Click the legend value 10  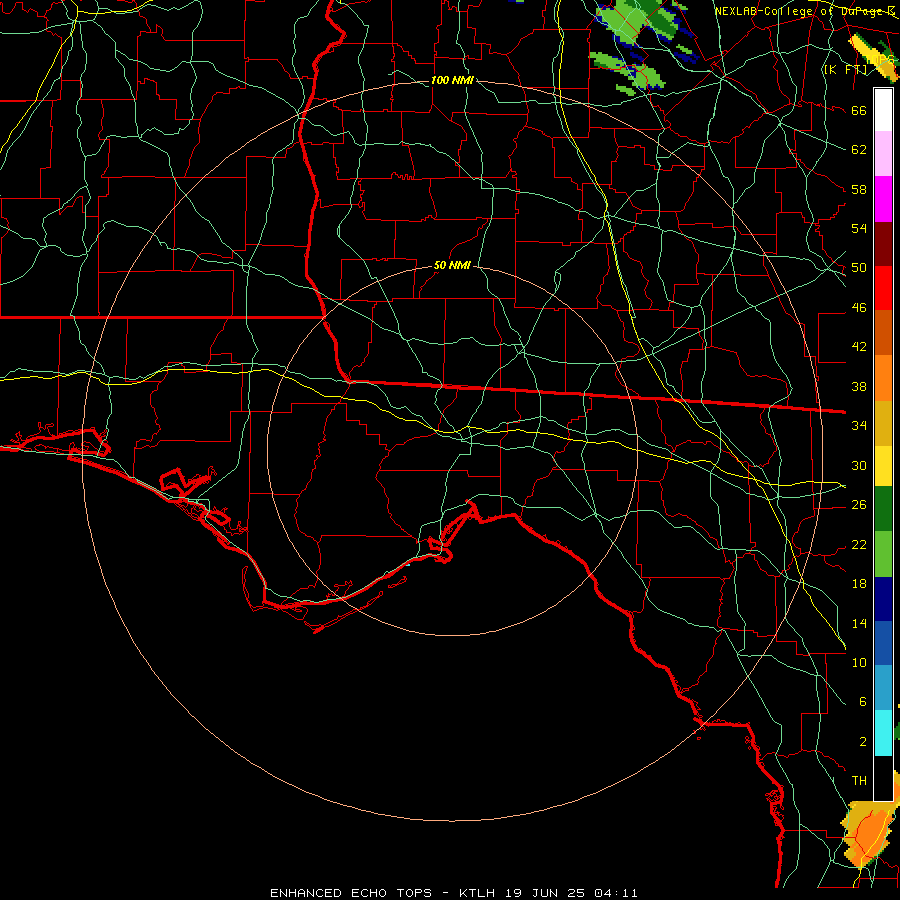[859, 662]
